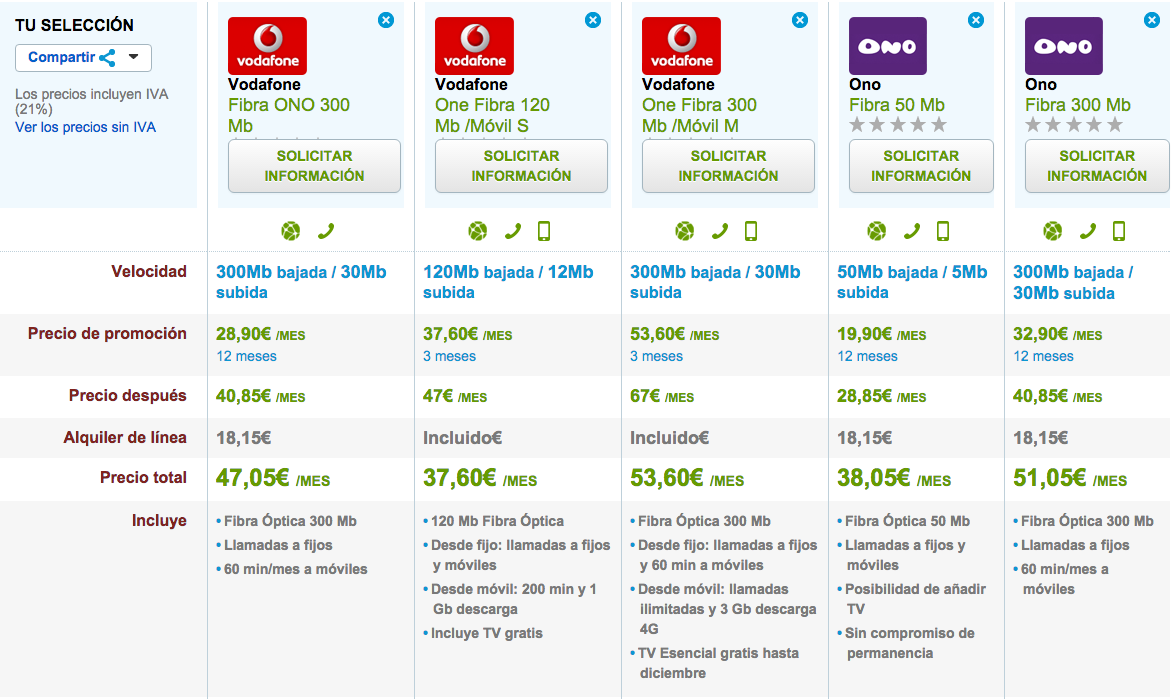The image size is (1171, 699).
Task: Request information for One Fibra 120 Mb
Action: click(x=521, y=165)
